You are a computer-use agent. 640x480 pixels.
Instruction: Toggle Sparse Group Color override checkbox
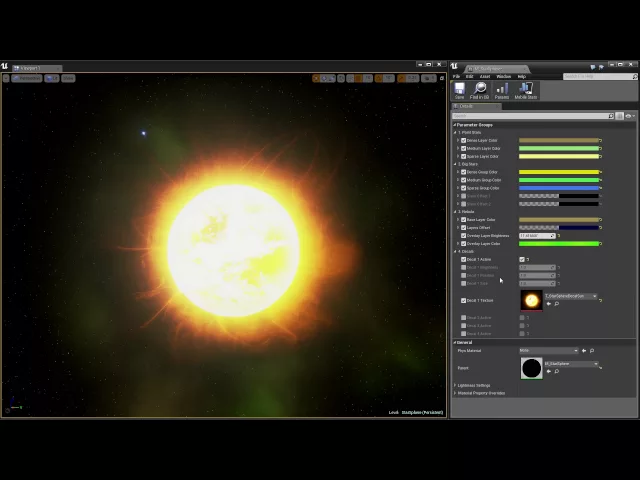(463, 188)
